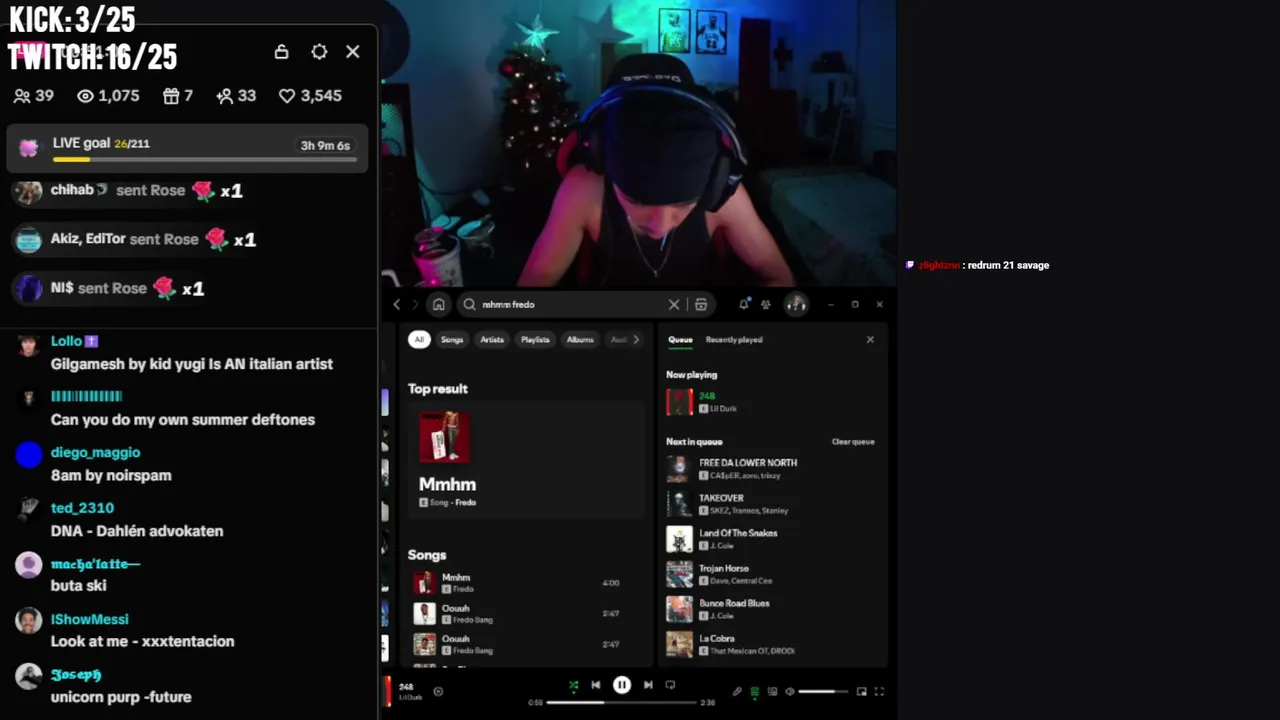Image resolution: width=1280 pixels, height=720 pixels.
Task: Close the LIVE chat panel
Action: [353, 51]
